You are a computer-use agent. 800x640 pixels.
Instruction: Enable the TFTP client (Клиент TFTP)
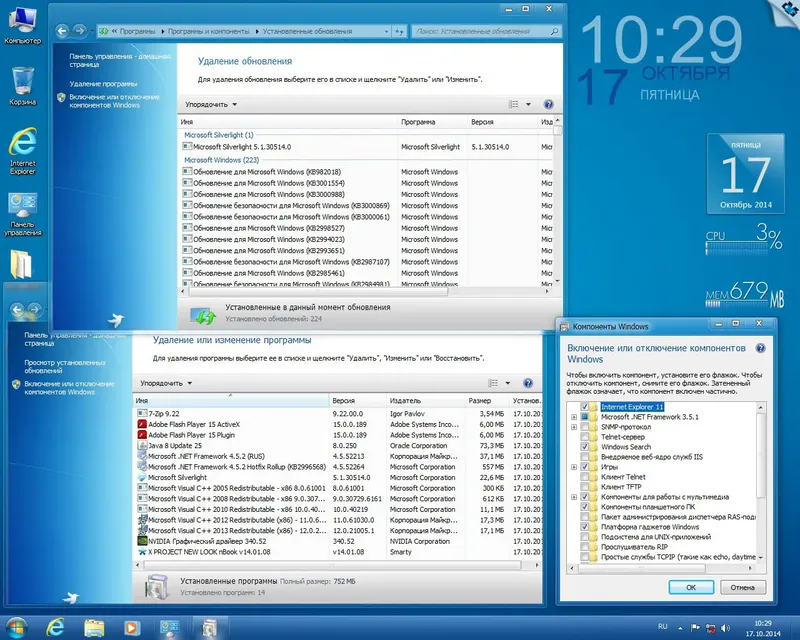(x=585, y=487)
